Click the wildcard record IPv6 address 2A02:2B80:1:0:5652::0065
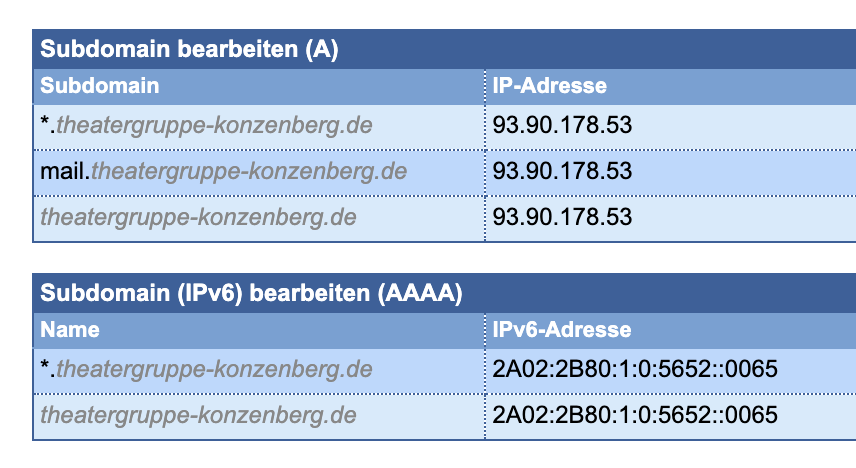This screenshot has height=468, width=856. point(635,370)
